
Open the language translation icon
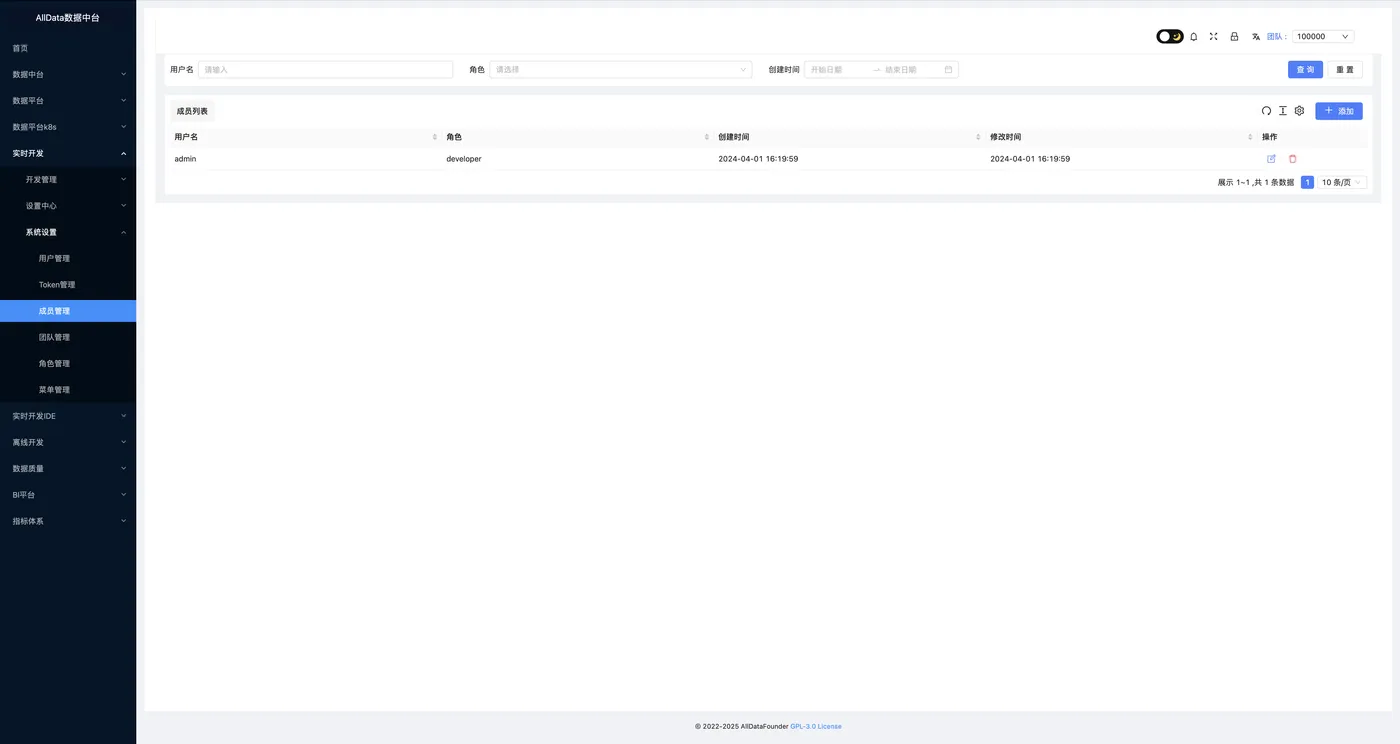coord(1256,36)
